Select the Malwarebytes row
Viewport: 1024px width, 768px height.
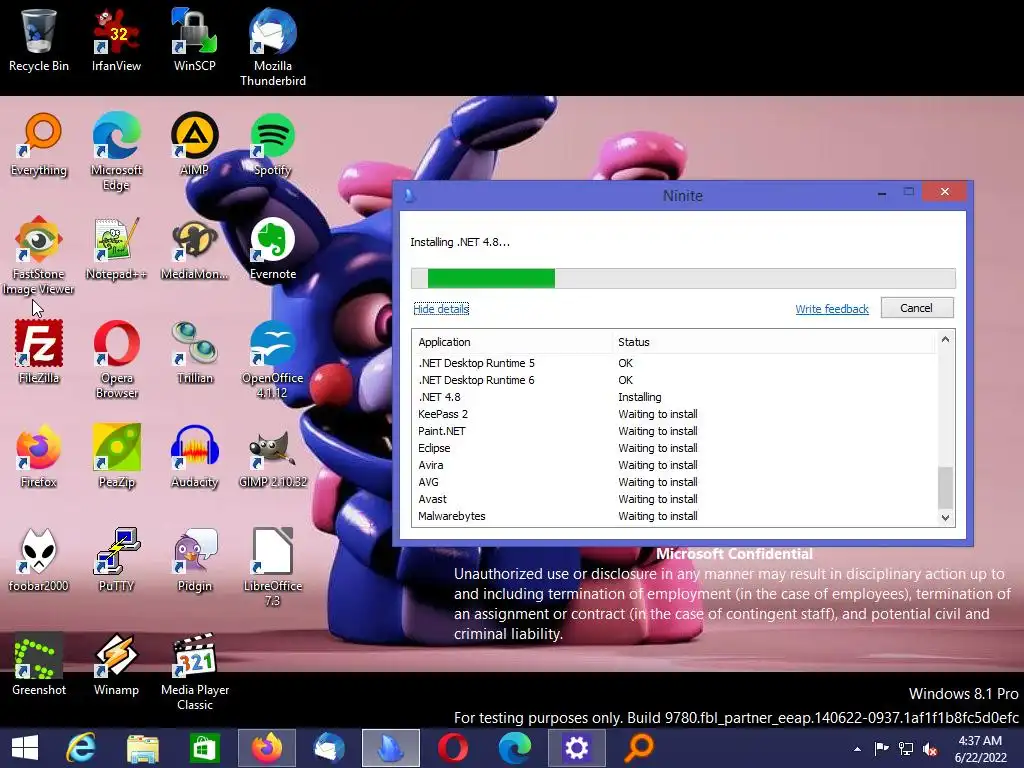tap(675, 516)
